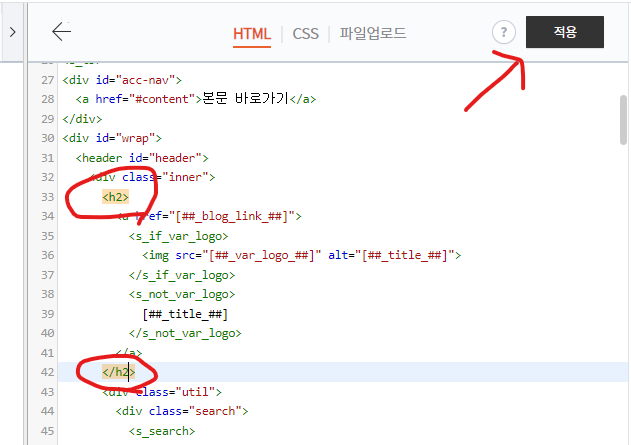This screenshot has width=631, height=445.
Task: Place cursor on the closing </h2> tag
Action: click(x=118, y=372)
